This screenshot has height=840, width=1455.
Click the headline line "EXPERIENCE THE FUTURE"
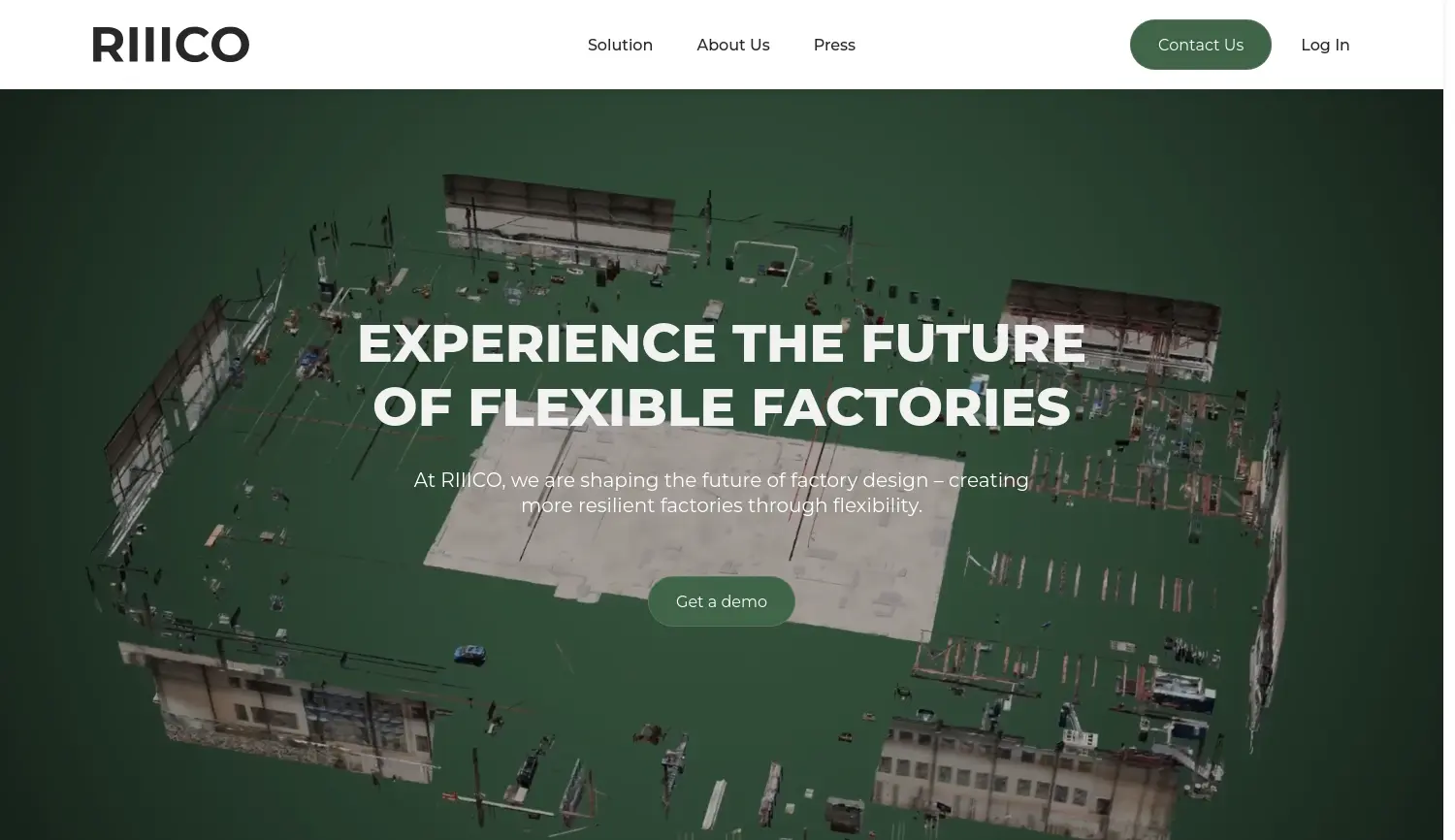721,343
